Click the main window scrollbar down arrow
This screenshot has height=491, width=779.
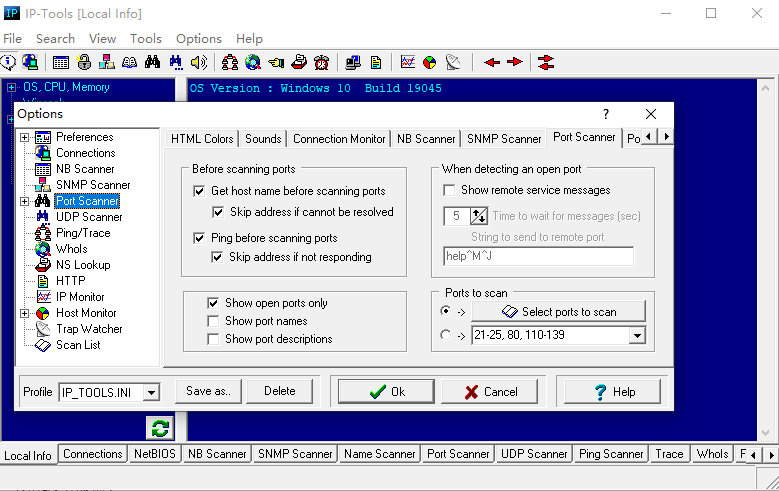(x=765, y=432)
